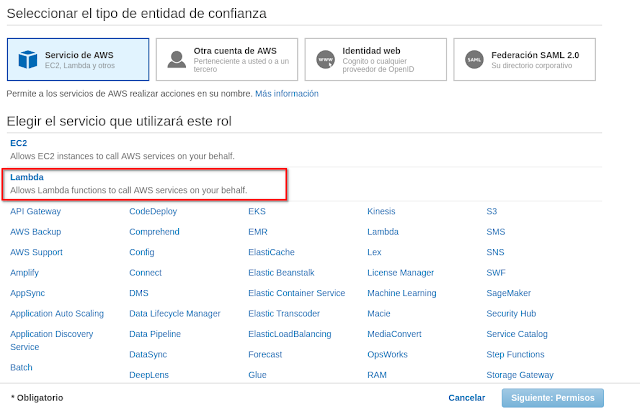Click the Security Hub service link
This screenshot has height=412, width=640.
coord(511,314)
